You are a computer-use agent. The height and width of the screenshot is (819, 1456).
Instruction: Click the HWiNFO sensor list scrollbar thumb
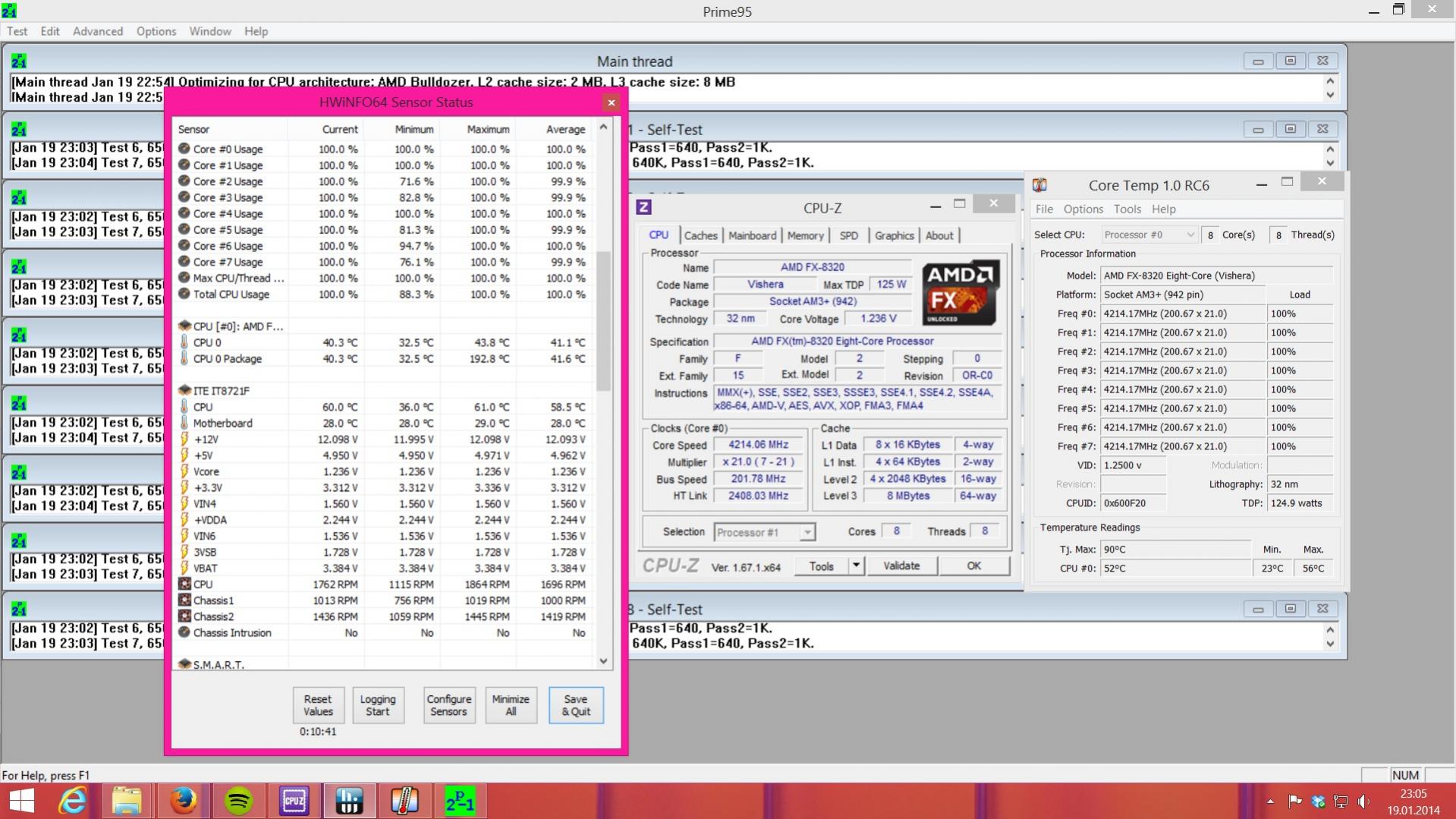click(604, 321)
